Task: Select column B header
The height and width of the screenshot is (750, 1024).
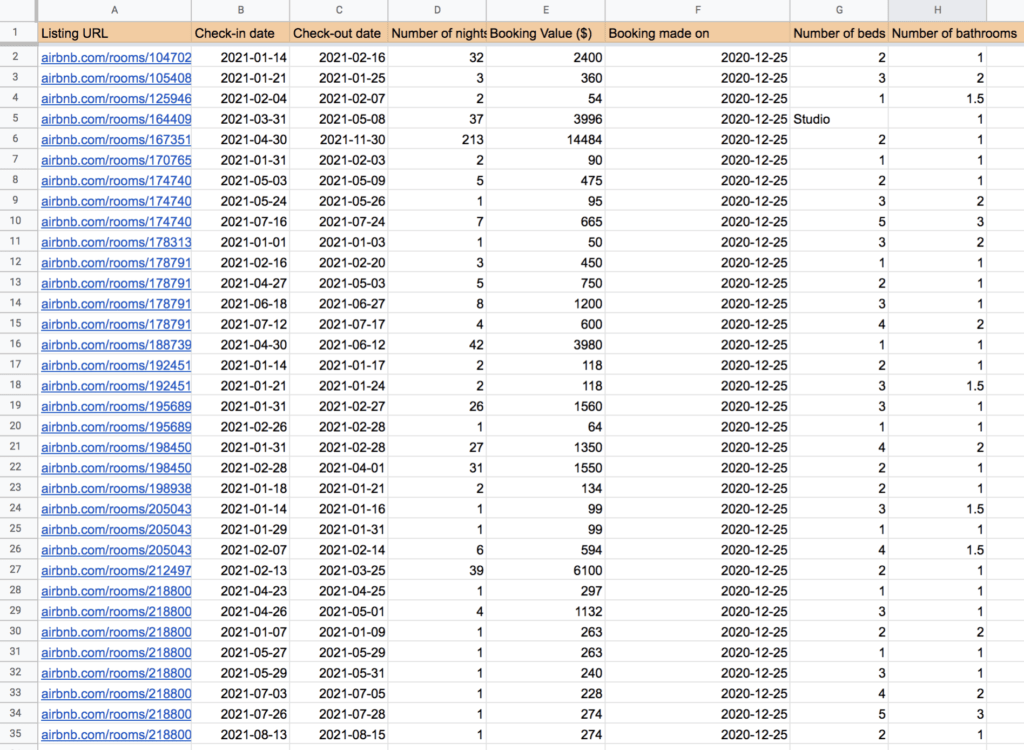Action: tap(240, 10)
